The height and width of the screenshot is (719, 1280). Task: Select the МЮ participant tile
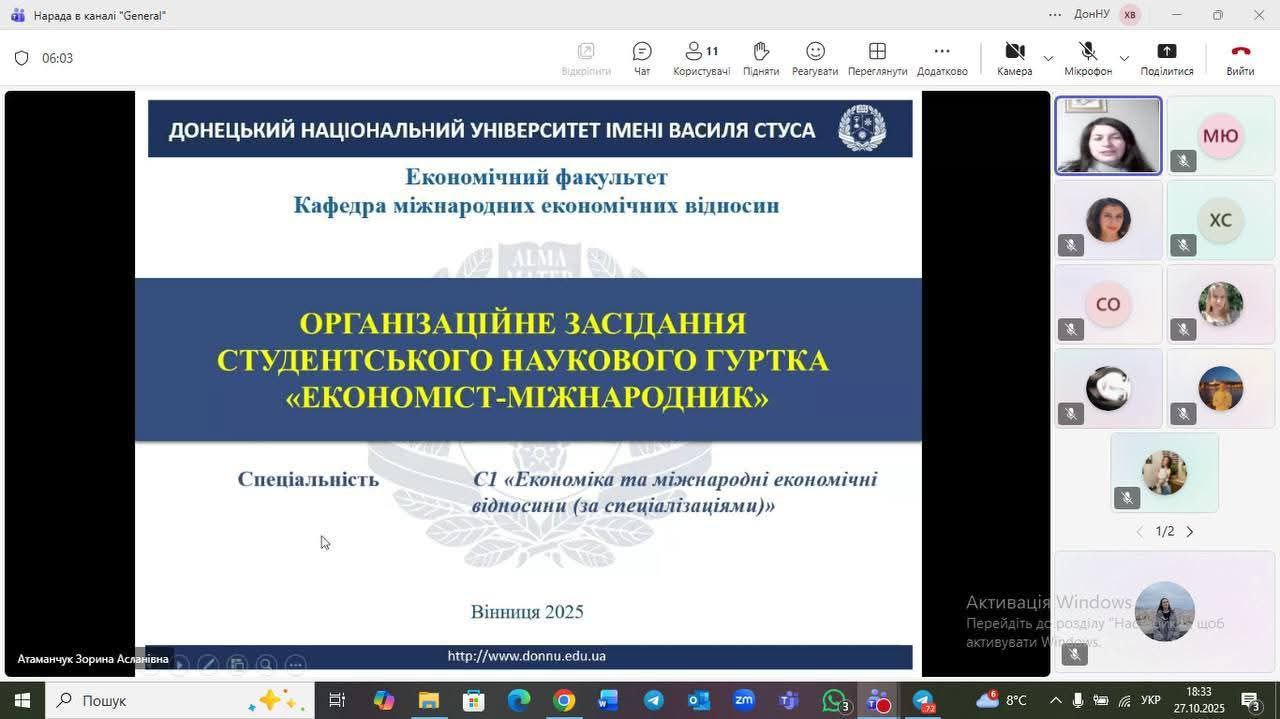pos(1220,136)
